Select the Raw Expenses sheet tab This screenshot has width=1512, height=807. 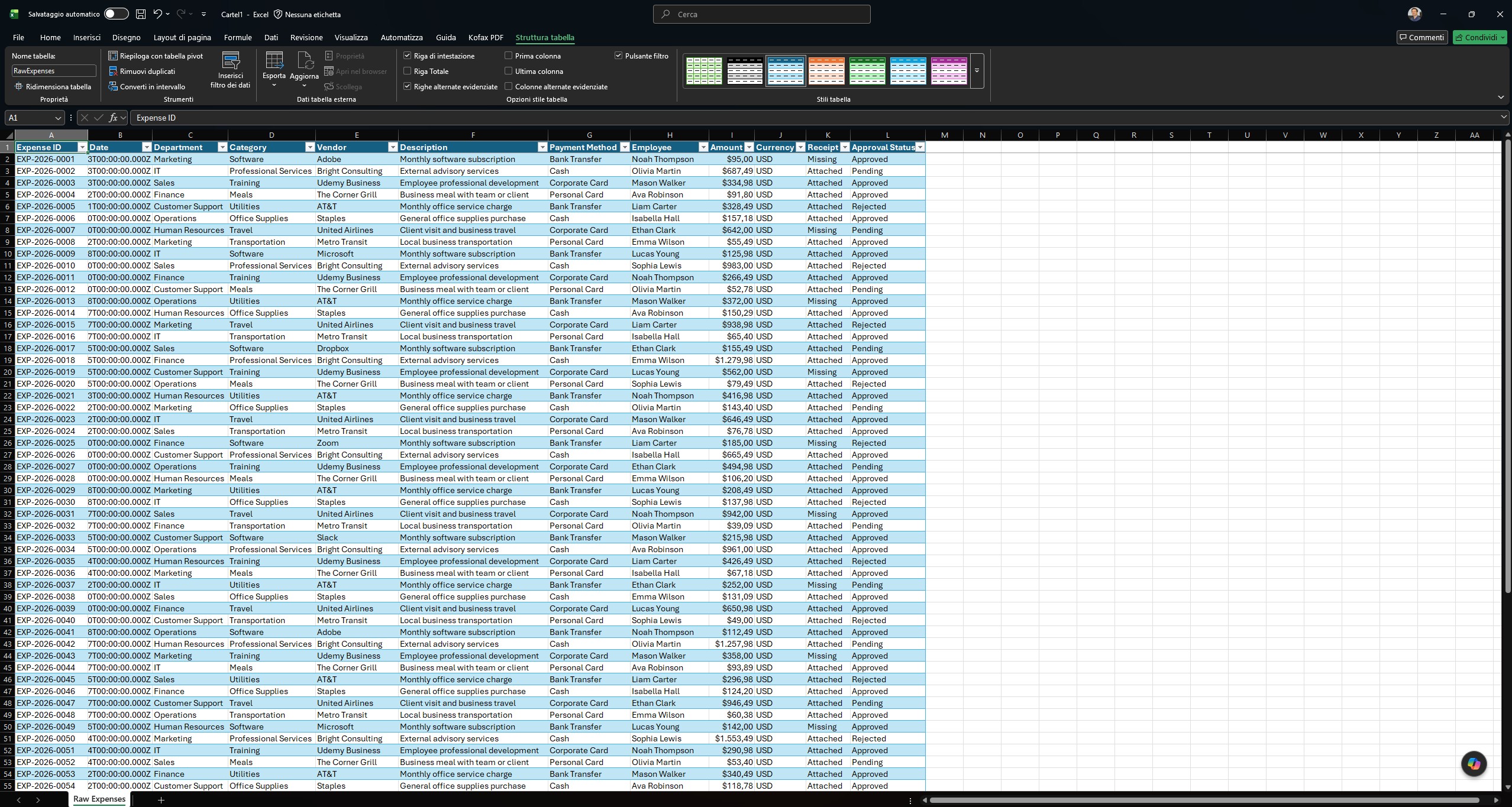tap(99, 799)
